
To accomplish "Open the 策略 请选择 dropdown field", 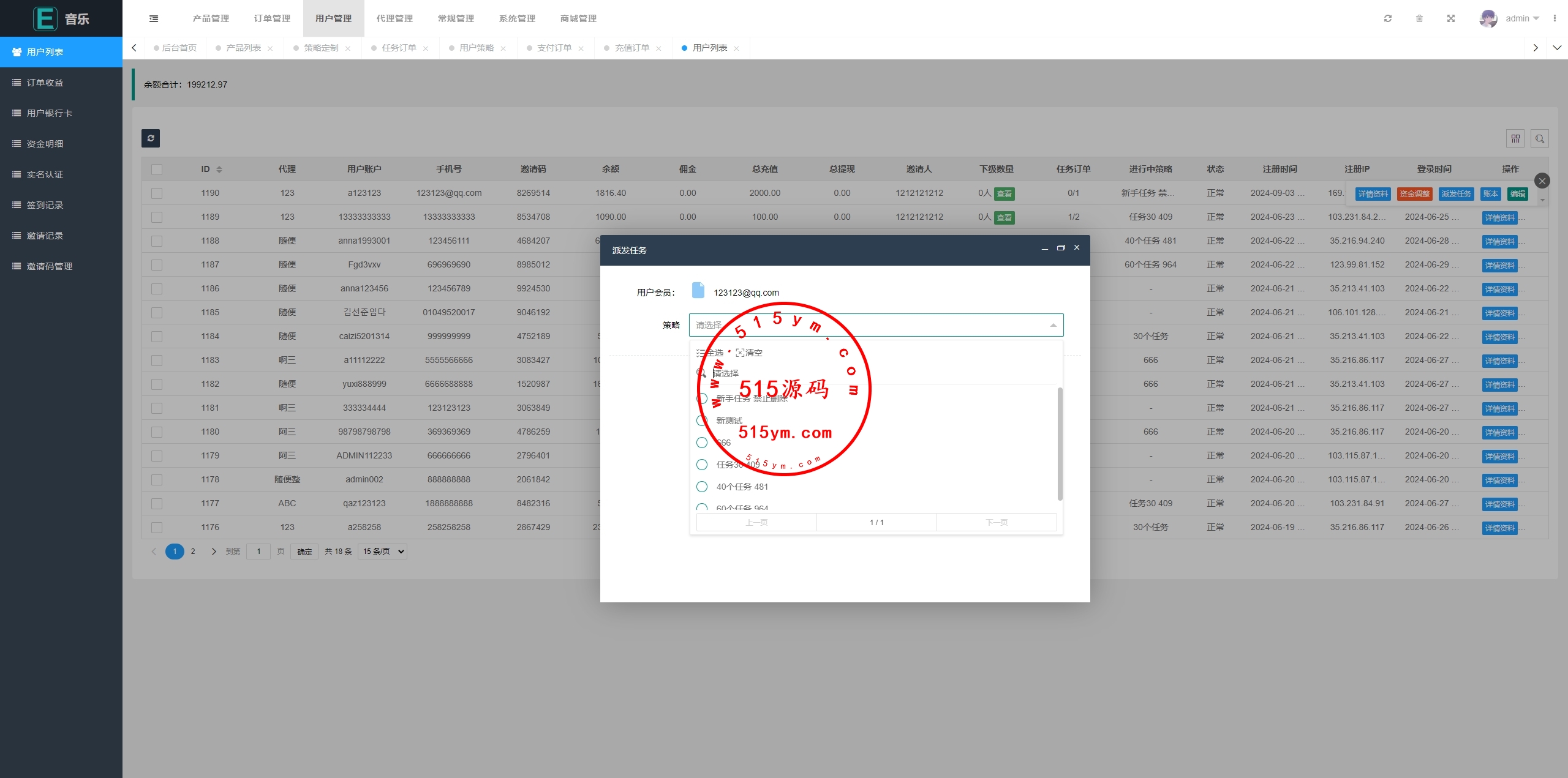I will [x=876, y=325].
